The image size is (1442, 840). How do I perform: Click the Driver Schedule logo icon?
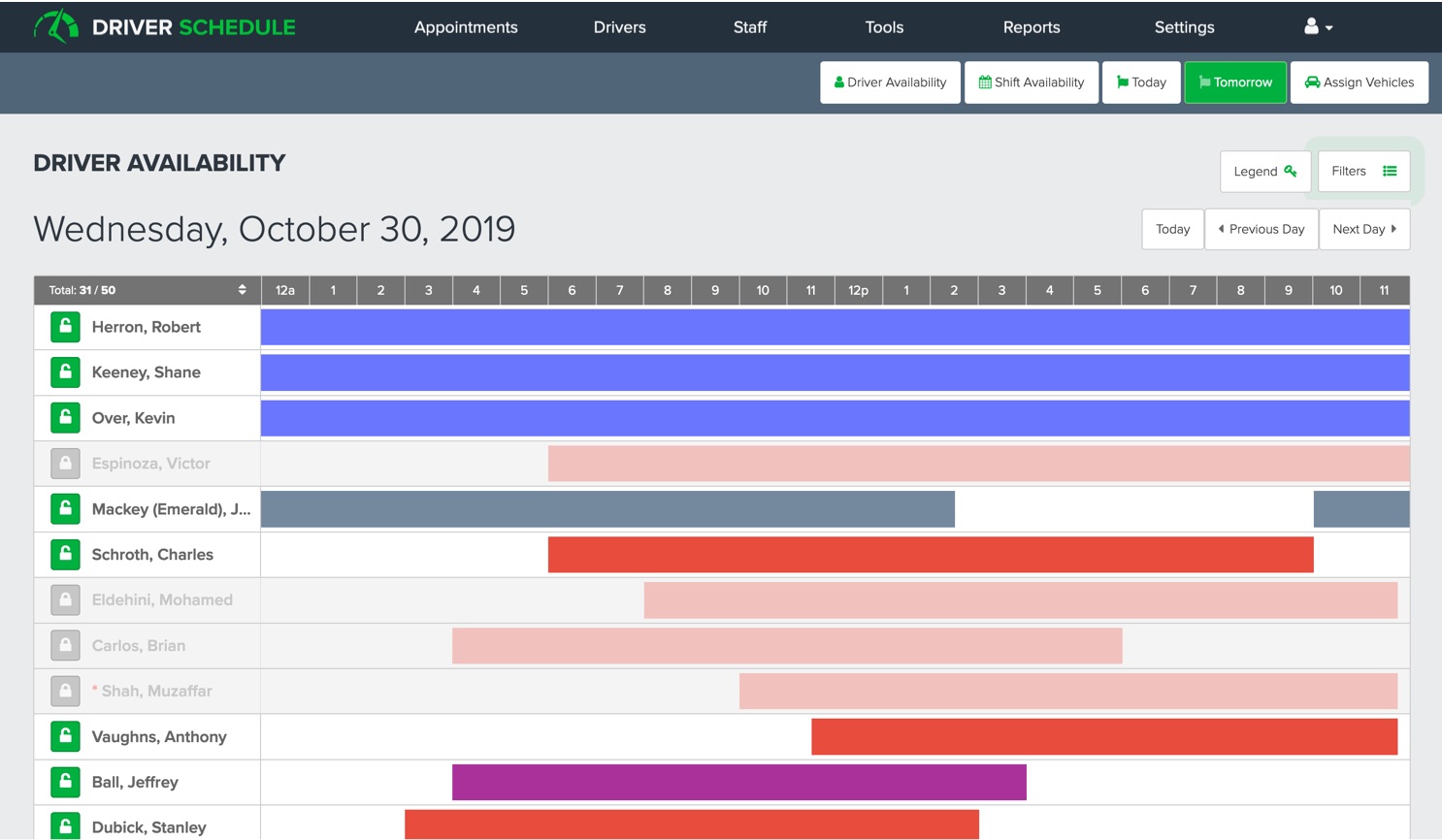56,26
